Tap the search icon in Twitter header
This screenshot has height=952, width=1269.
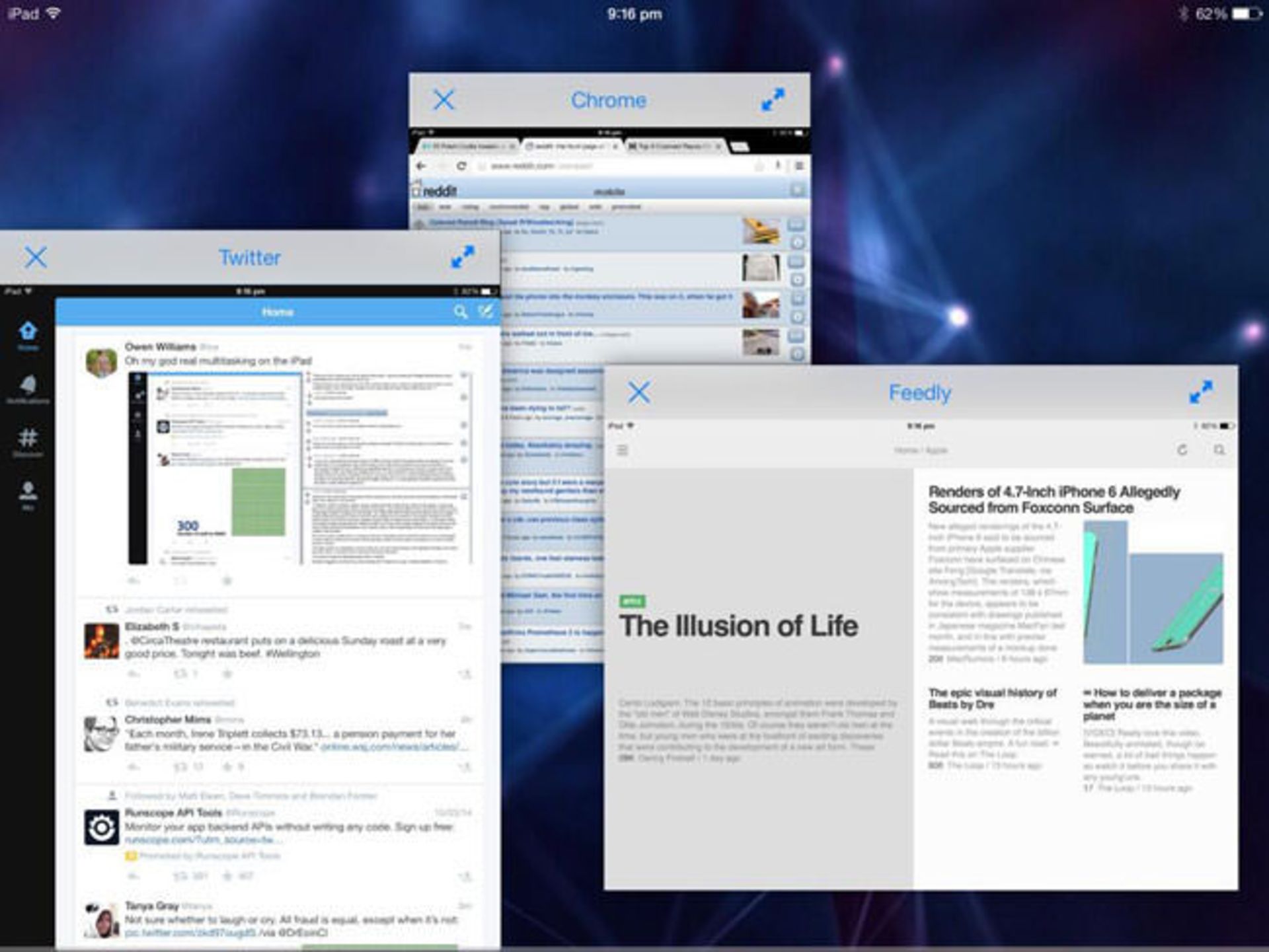click(x=461, y=312)
